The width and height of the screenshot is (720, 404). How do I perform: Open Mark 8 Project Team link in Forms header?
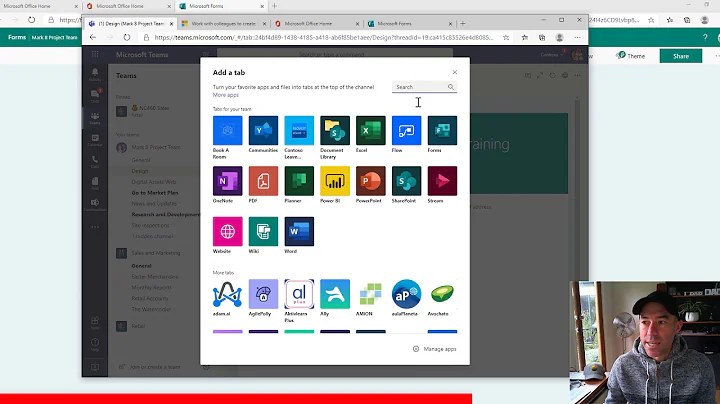[x=54, y=37]
